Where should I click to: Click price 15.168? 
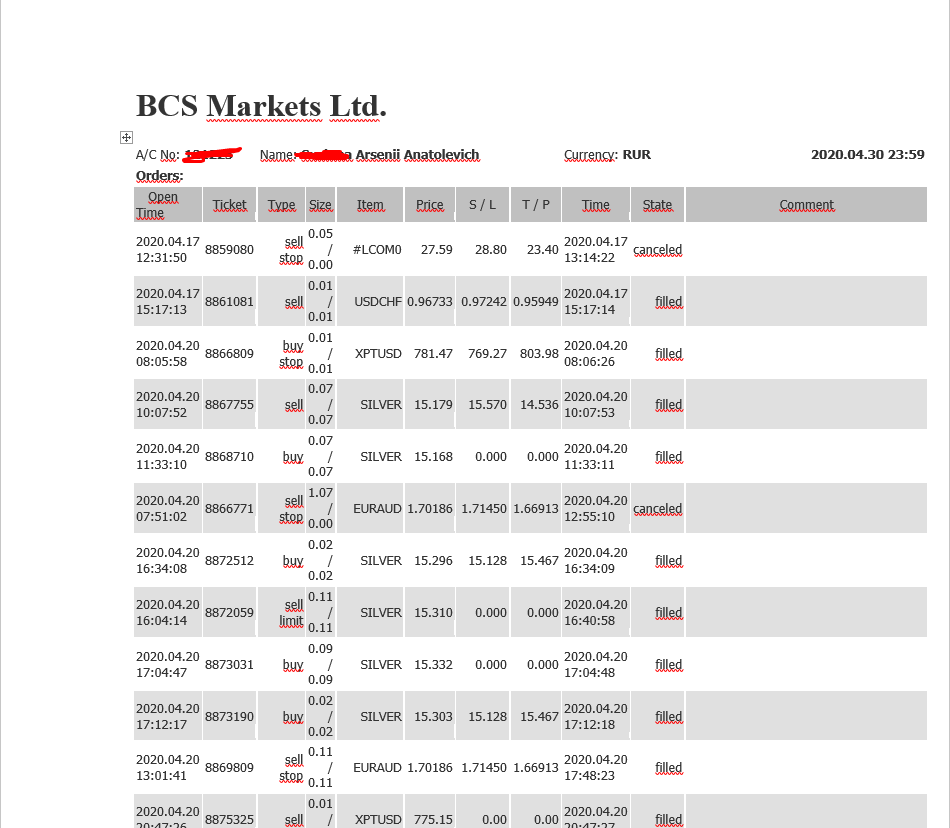click(x=433, y=457)
